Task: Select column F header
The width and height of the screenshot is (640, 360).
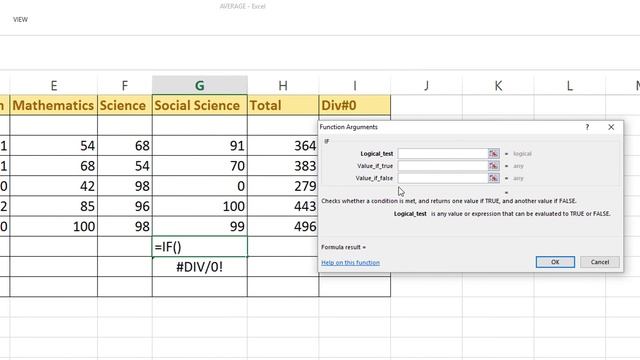Action: tap(125, 85)
